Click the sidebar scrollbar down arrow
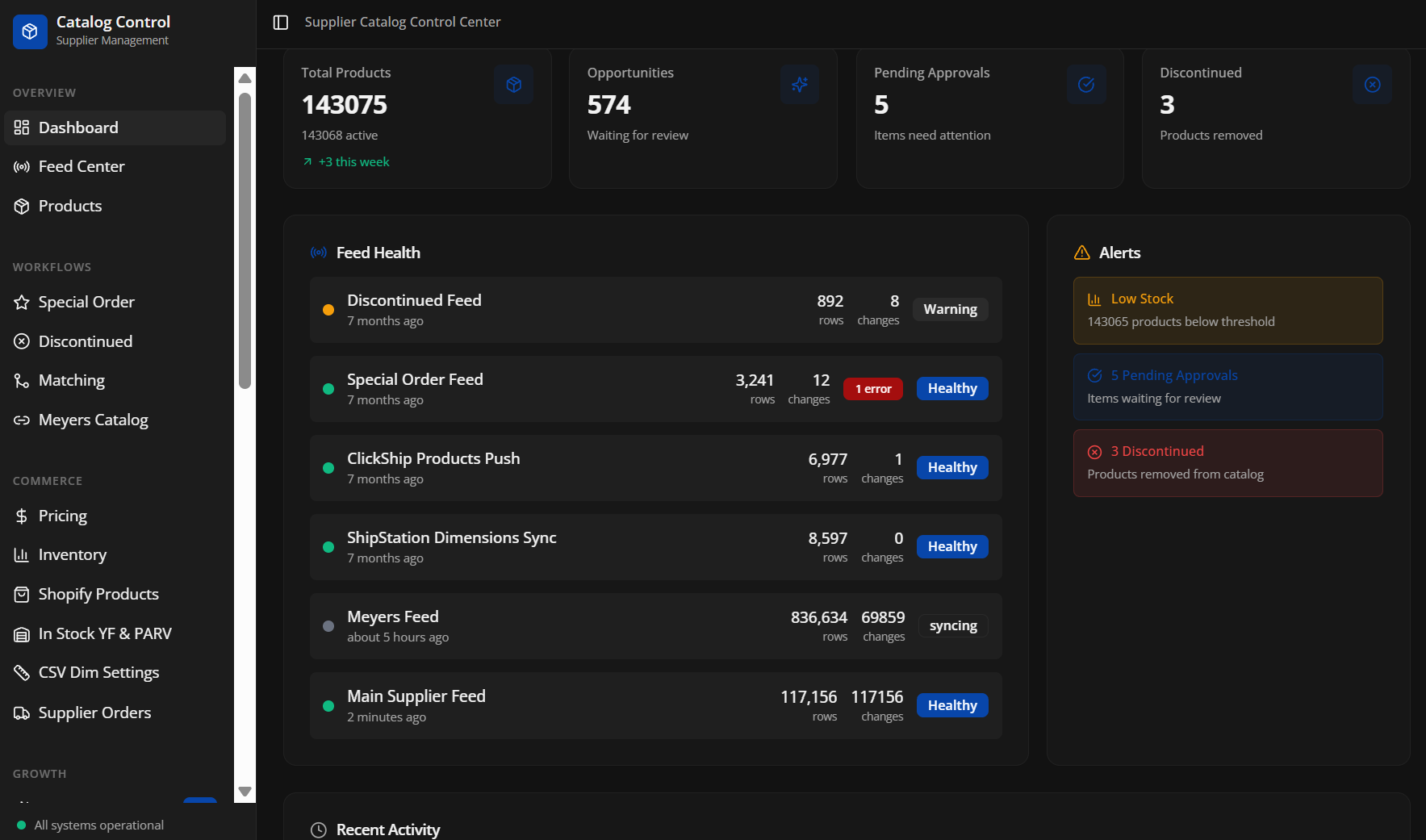 point(245,792)
